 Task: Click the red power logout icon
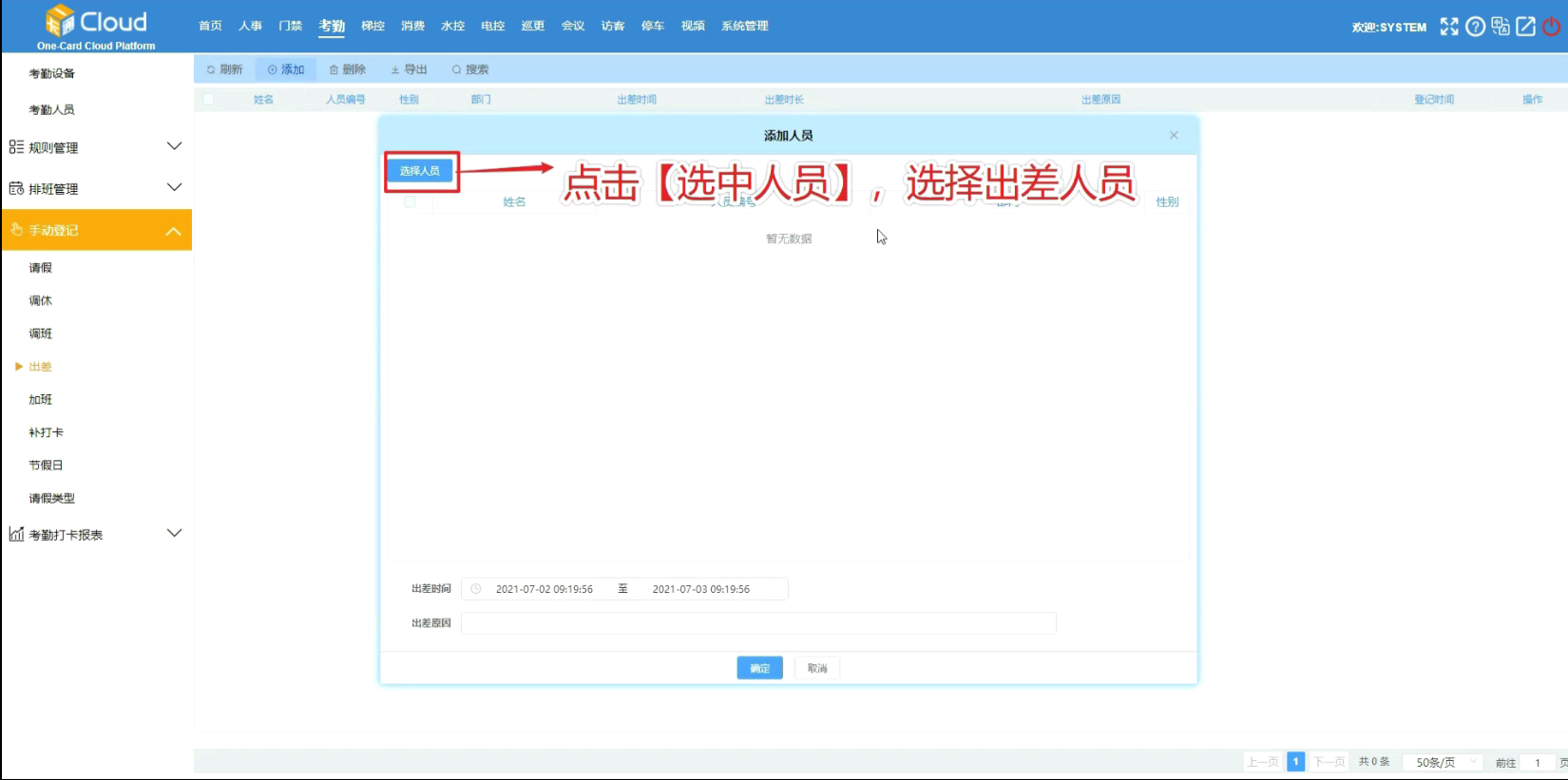tap(1552, 27)
